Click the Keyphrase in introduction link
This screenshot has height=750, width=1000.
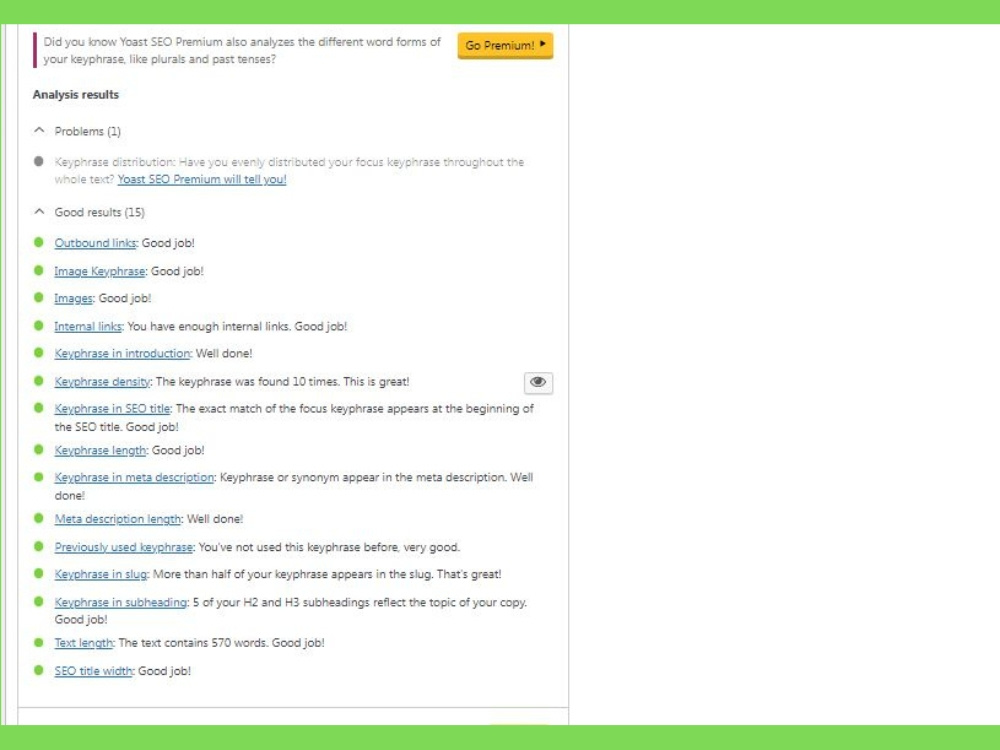pyautogui.click(x=122, y=353)
